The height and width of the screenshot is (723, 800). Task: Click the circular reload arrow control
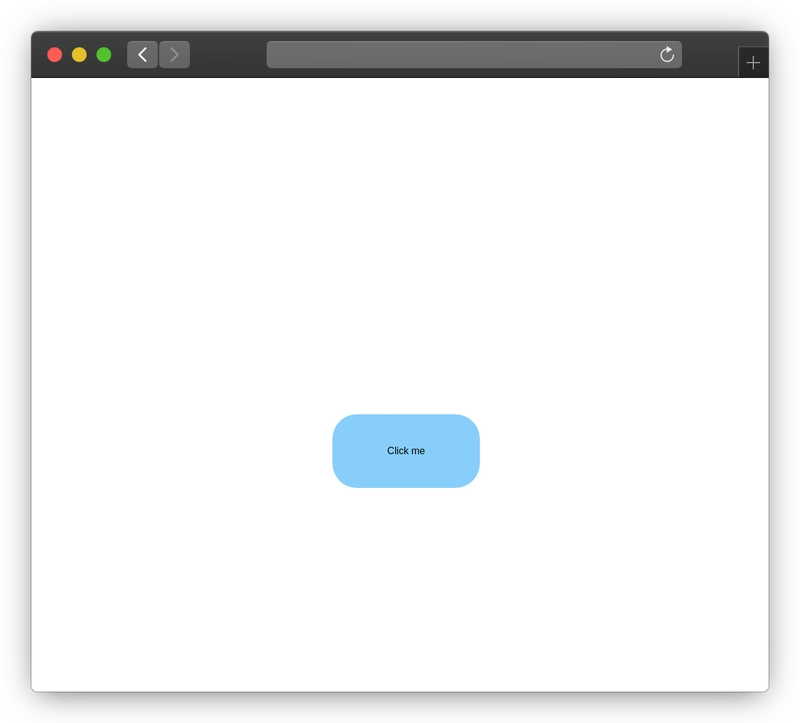tap(668, 55)
